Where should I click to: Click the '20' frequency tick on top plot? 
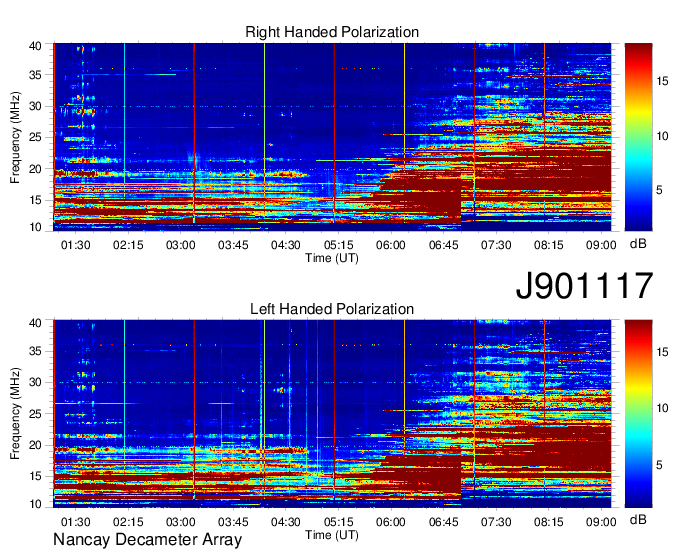[x=35, y=169]
